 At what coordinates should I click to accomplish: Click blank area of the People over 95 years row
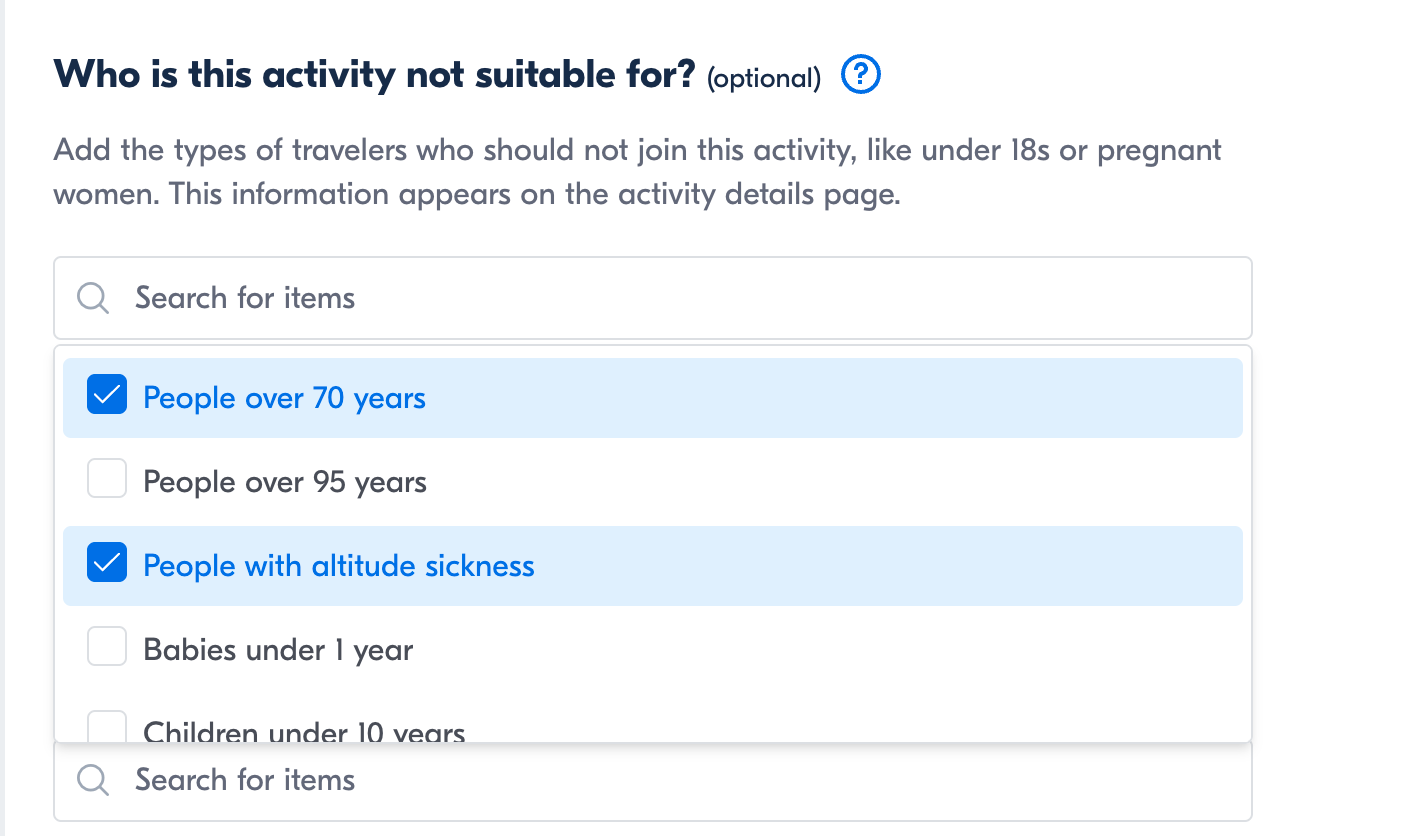click(x=830, y=482)
